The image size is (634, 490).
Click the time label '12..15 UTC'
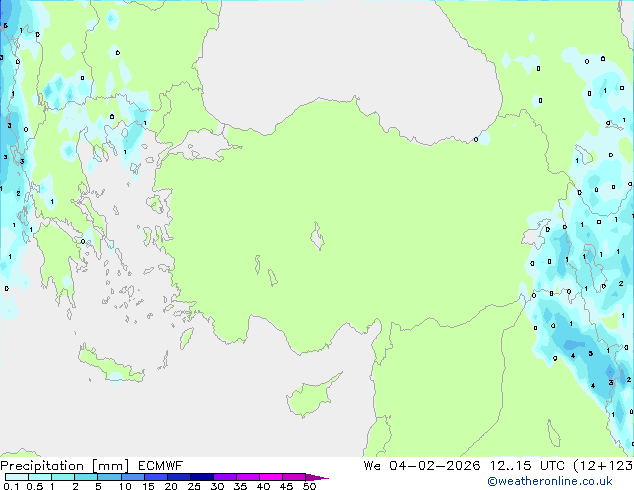(527, 466)
